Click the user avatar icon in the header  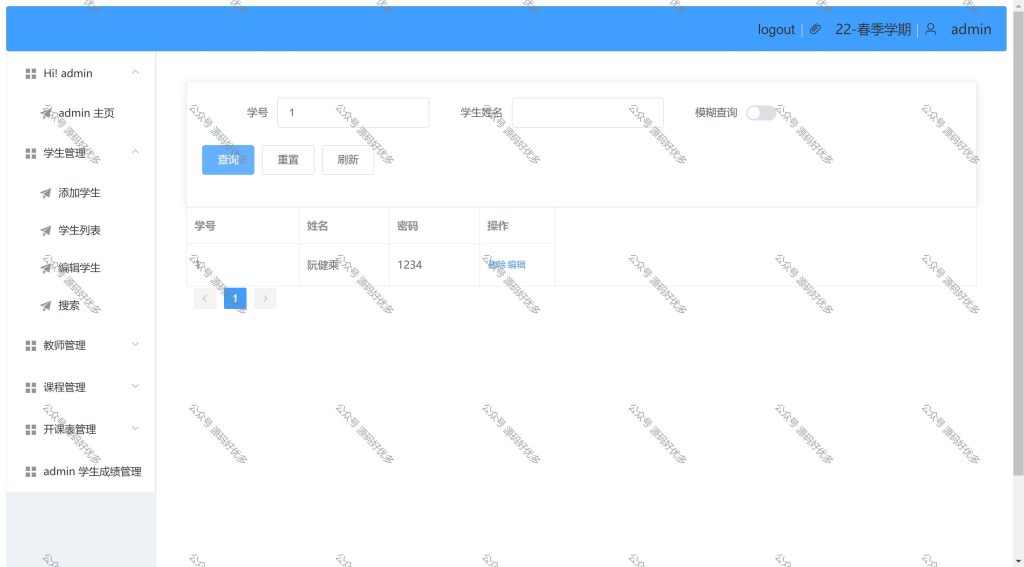931,29
